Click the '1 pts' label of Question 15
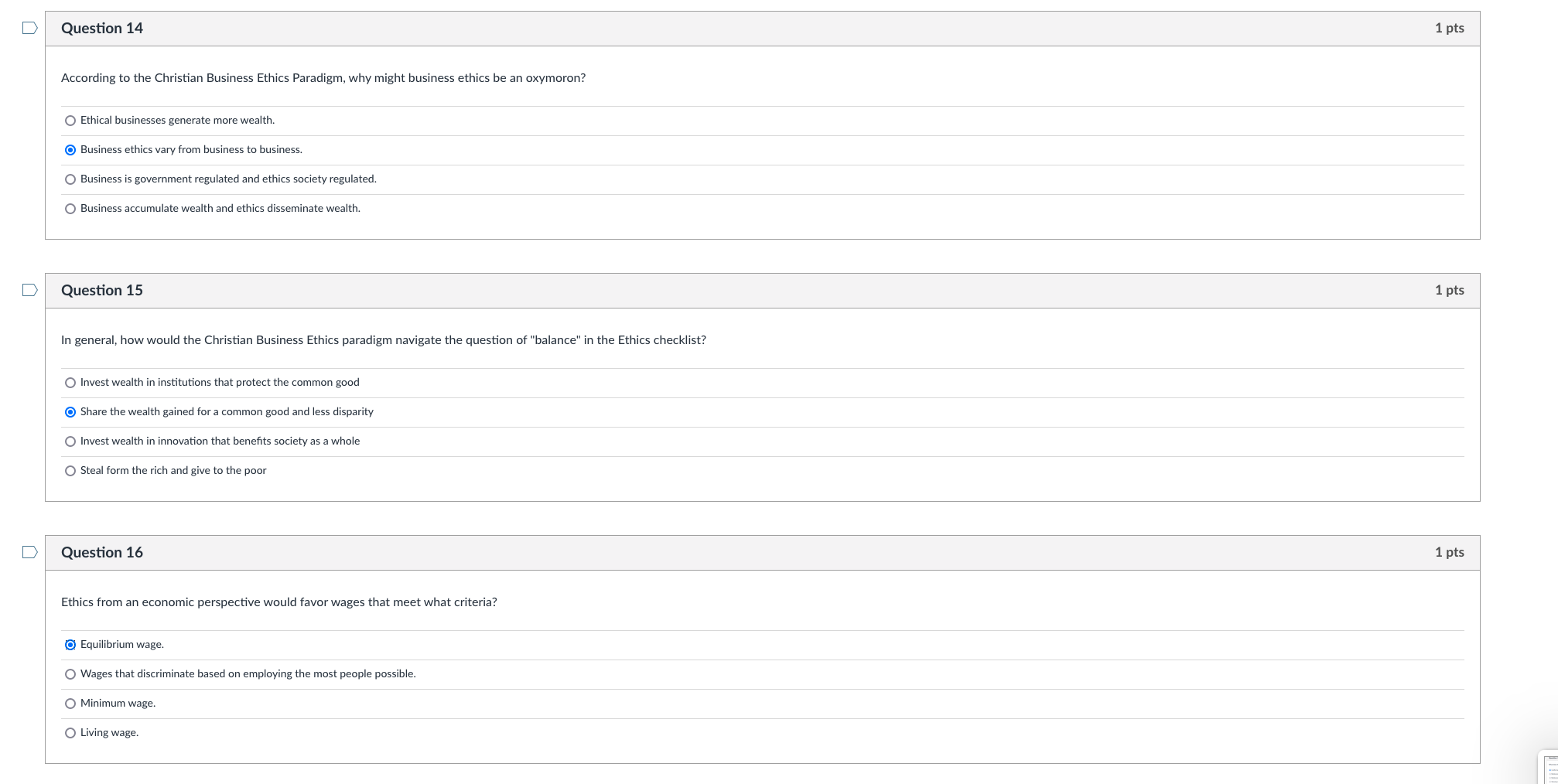The height and width of the screenshot is (784, 1558). click(x=1449, y=291)
